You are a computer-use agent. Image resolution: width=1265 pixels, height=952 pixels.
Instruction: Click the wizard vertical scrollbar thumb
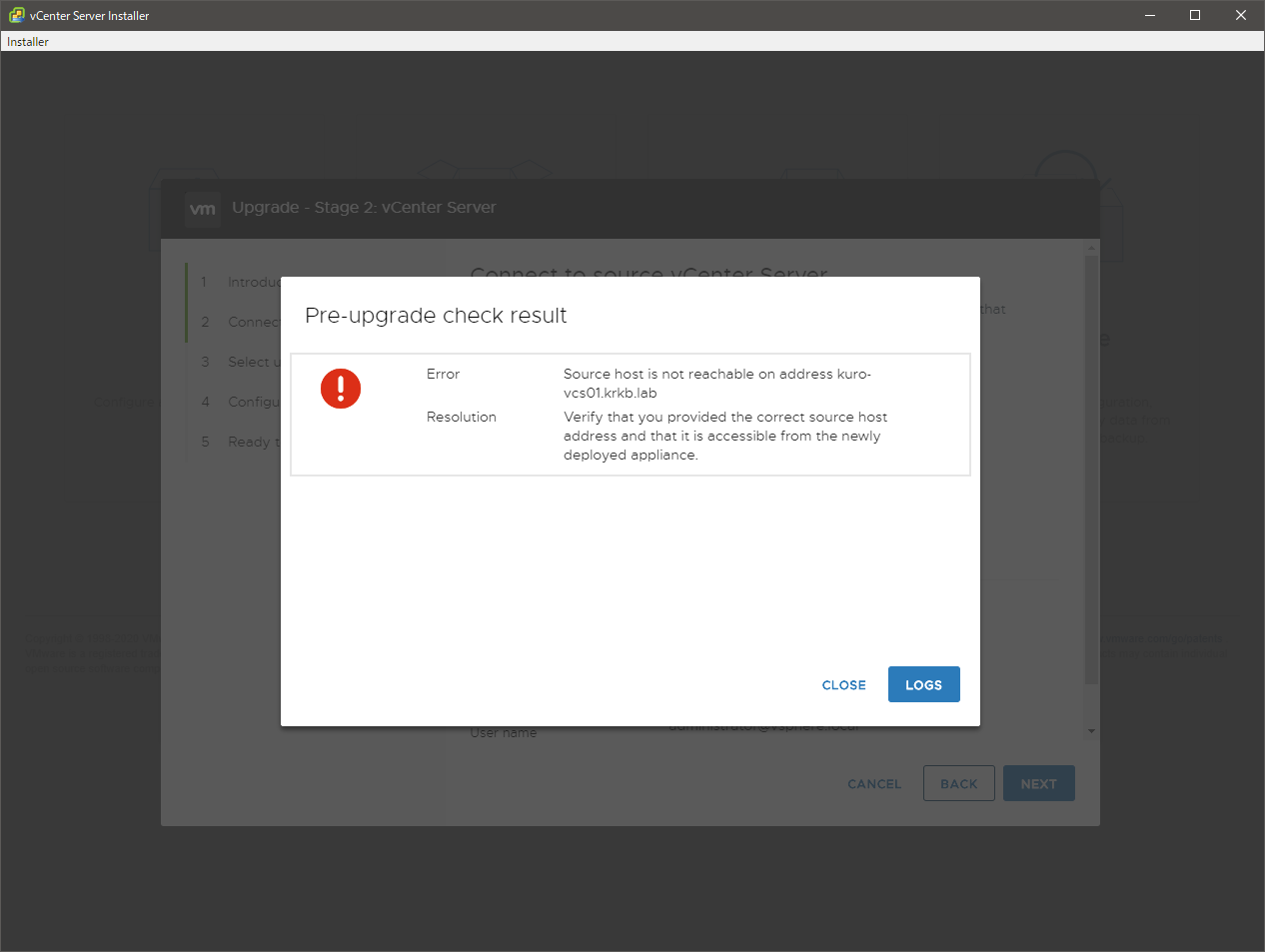(x=1091, y=470)
